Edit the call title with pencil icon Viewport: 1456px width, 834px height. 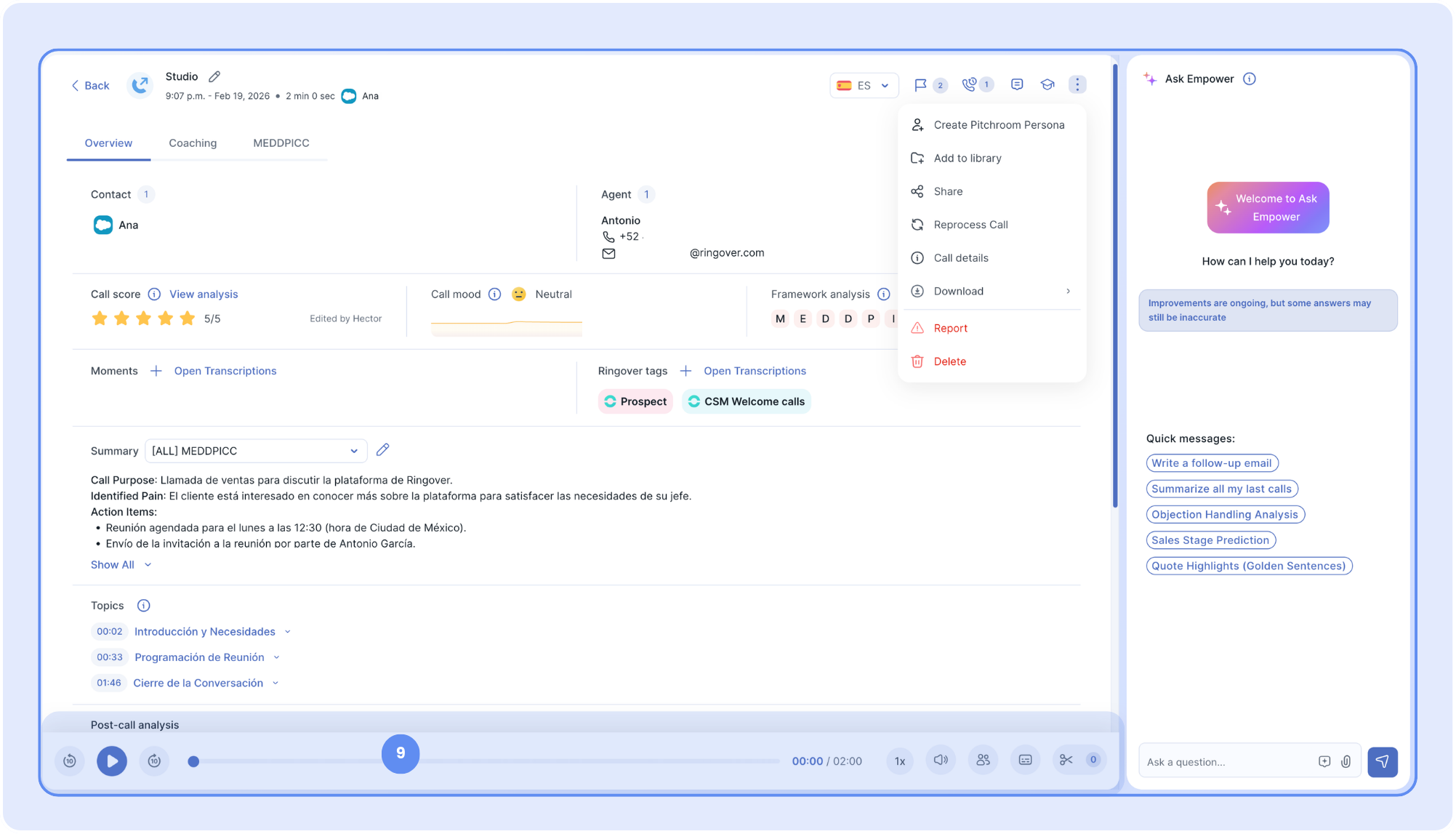click(x=214, y=76)
